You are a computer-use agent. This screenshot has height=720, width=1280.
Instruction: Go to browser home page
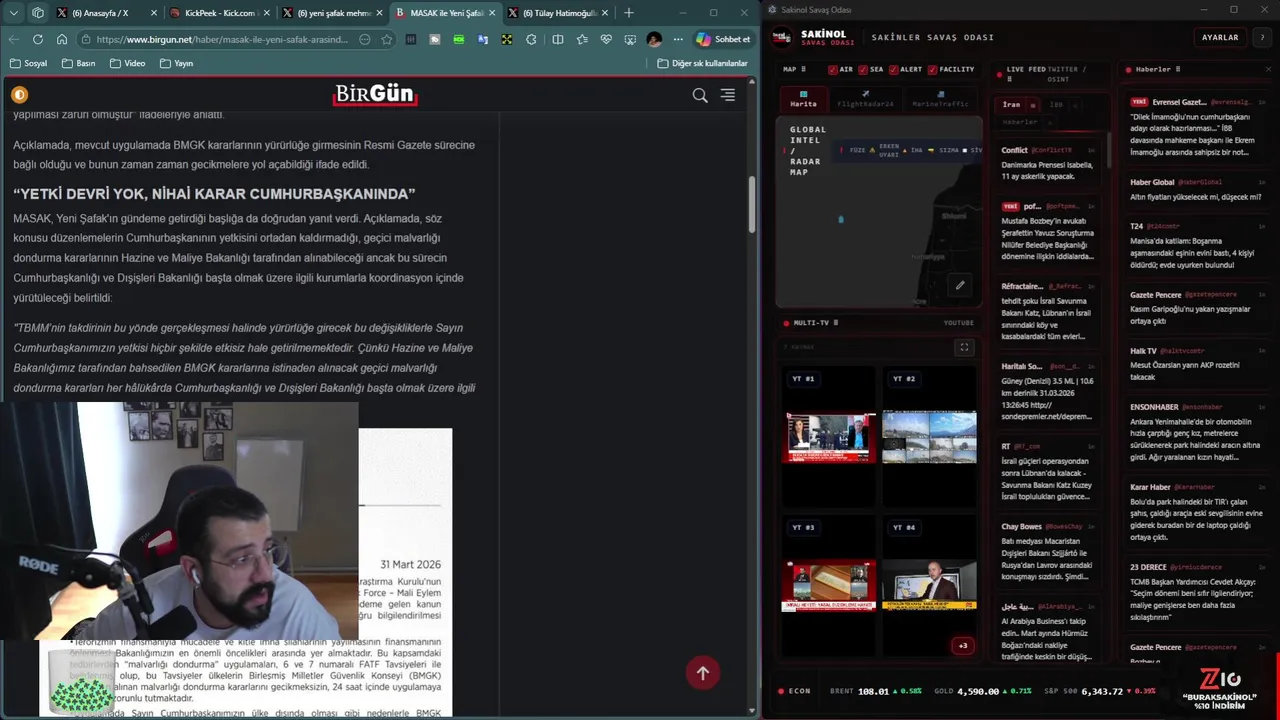[x=62, y=39]
